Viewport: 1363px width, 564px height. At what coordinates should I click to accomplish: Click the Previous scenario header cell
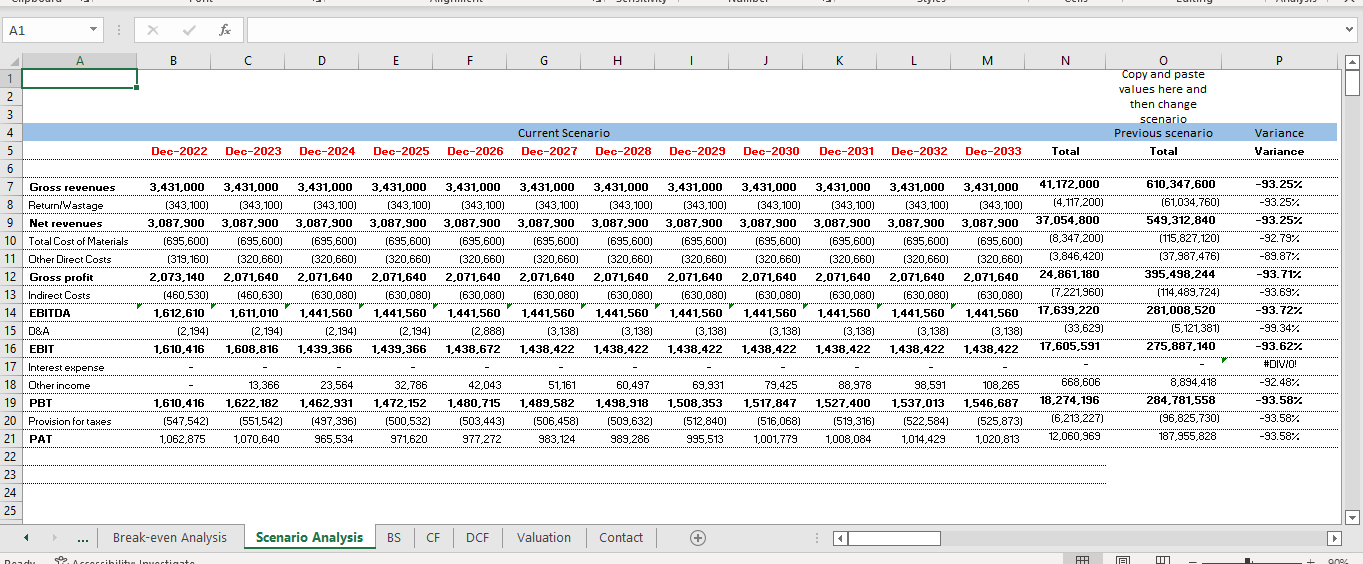[1163, 133]
